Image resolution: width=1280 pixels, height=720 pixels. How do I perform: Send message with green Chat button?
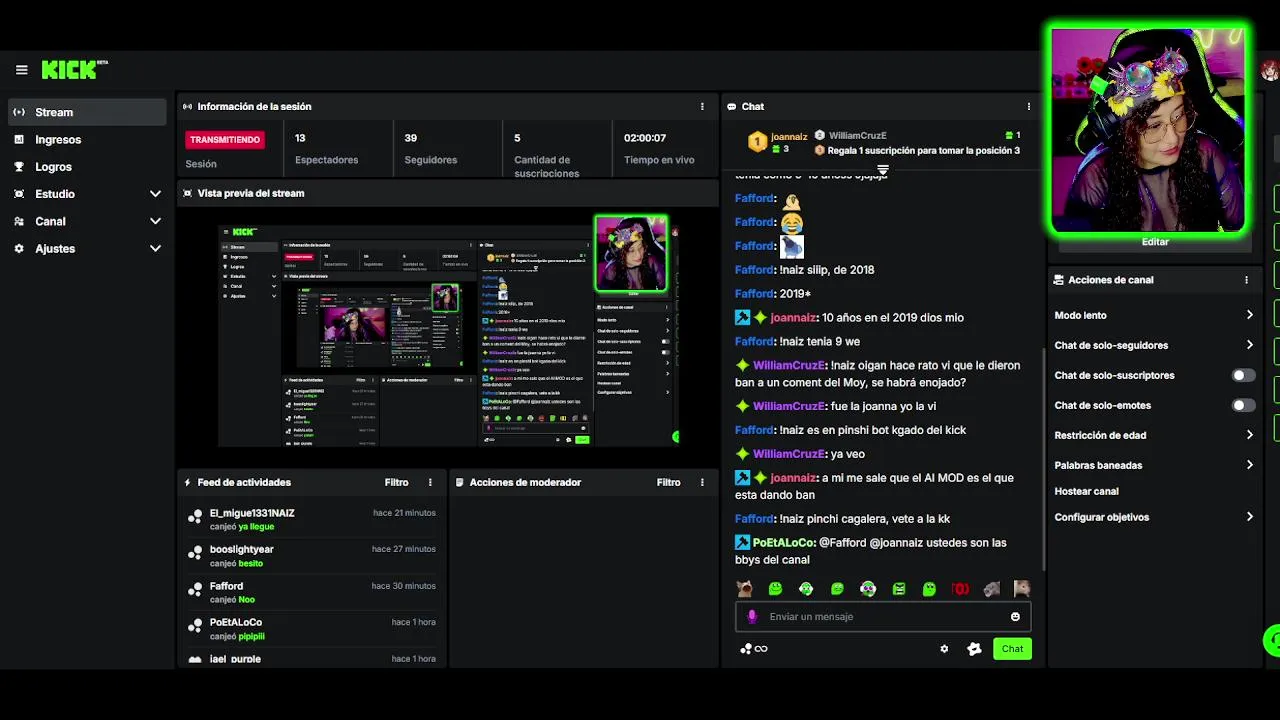tap(1012, 649)
